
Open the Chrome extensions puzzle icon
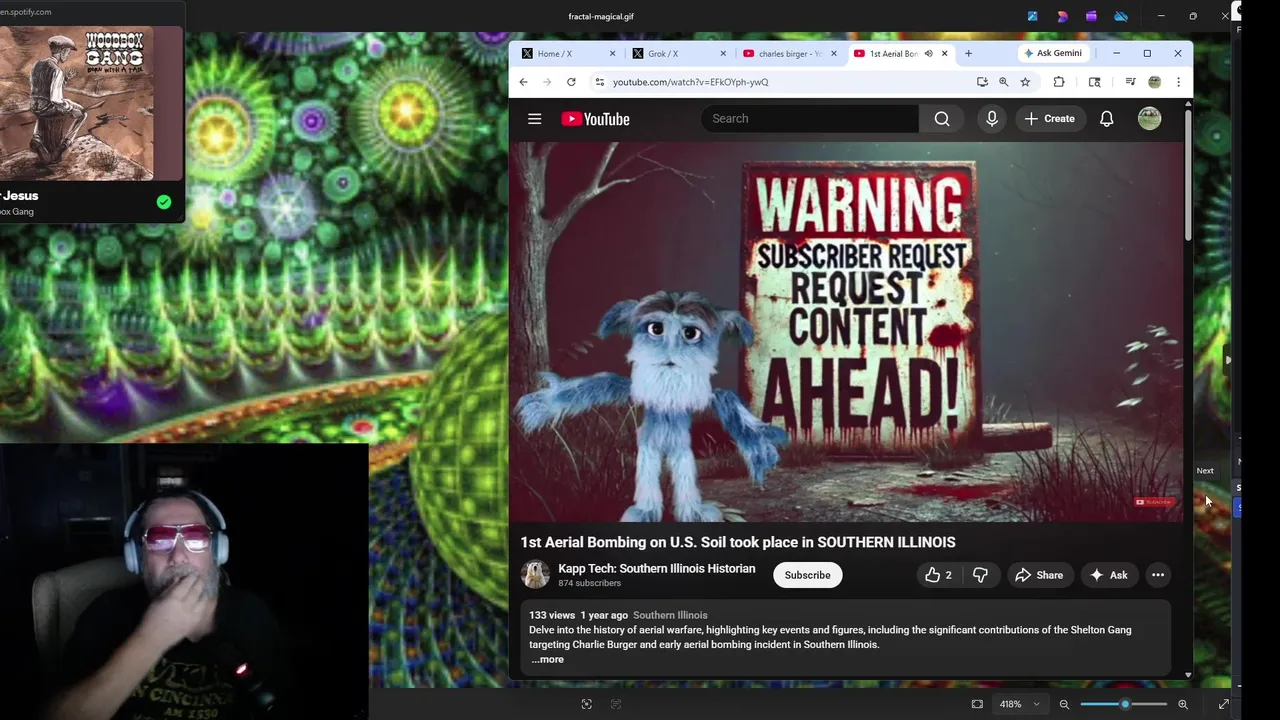[x=1059, y=82]
